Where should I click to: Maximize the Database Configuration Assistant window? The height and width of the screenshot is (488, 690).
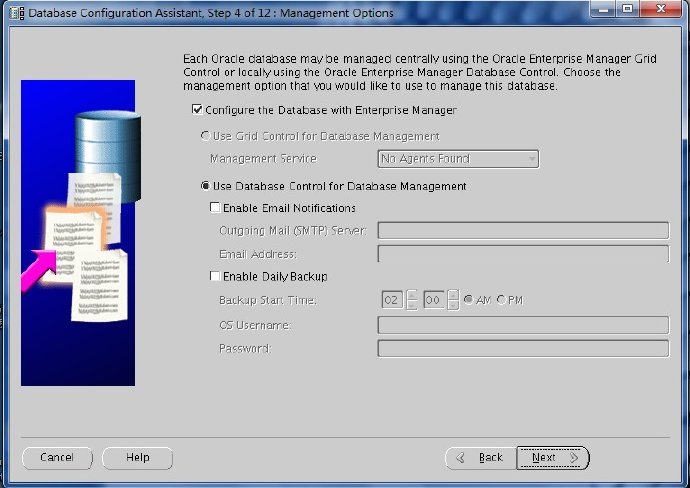coord(628,9)
